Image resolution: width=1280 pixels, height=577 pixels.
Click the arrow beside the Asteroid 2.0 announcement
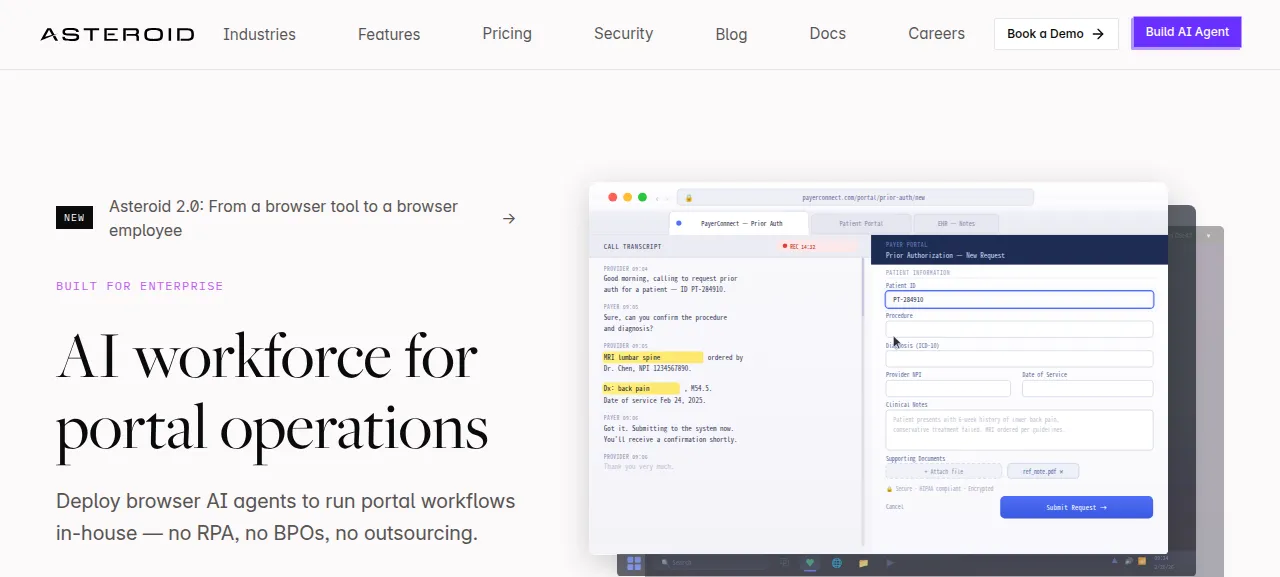pos(509,218)
